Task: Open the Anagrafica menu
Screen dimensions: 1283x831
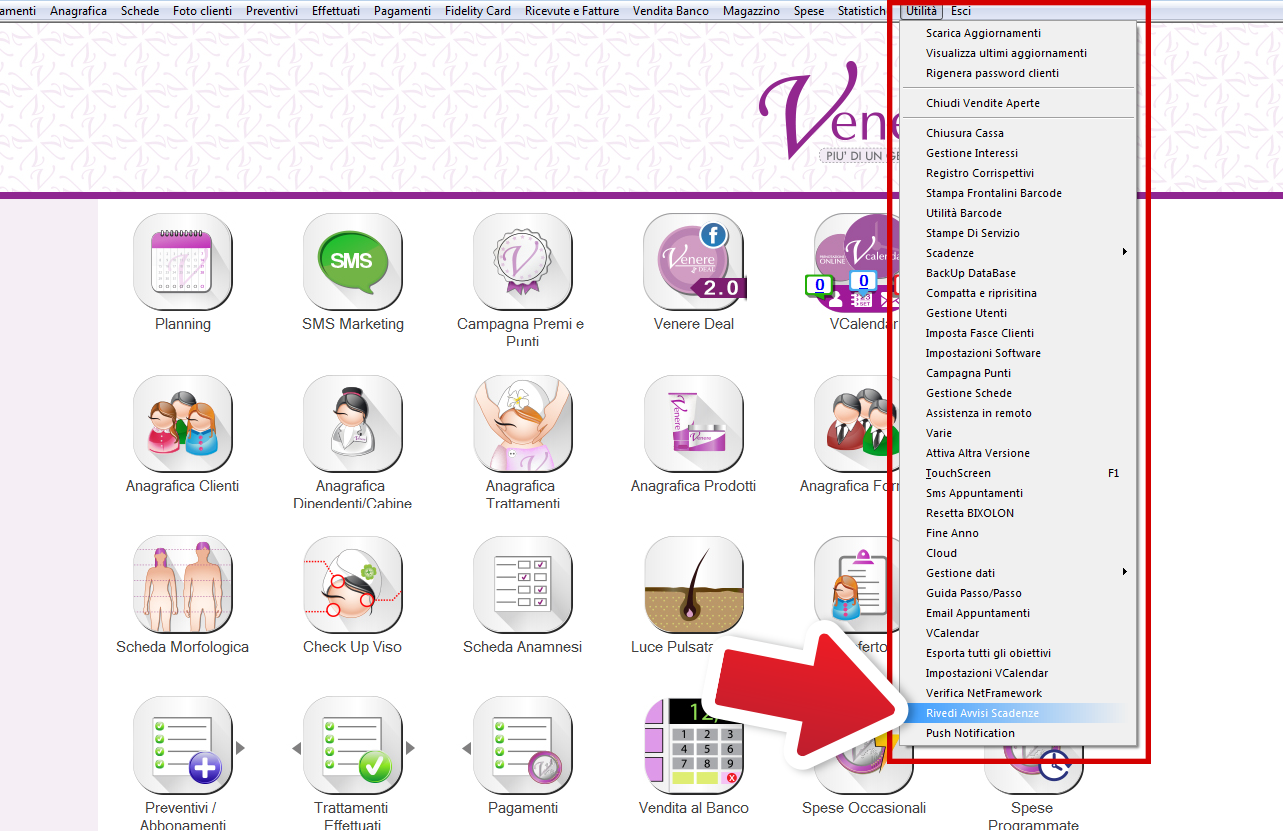Action: pyautogui.click(x=79, y=11)
